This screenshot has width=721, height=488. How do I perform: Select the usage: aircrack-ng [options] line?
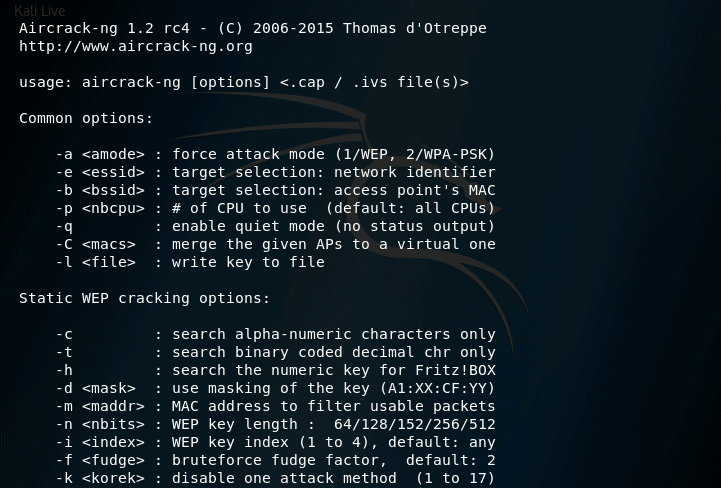coord(244,82)
